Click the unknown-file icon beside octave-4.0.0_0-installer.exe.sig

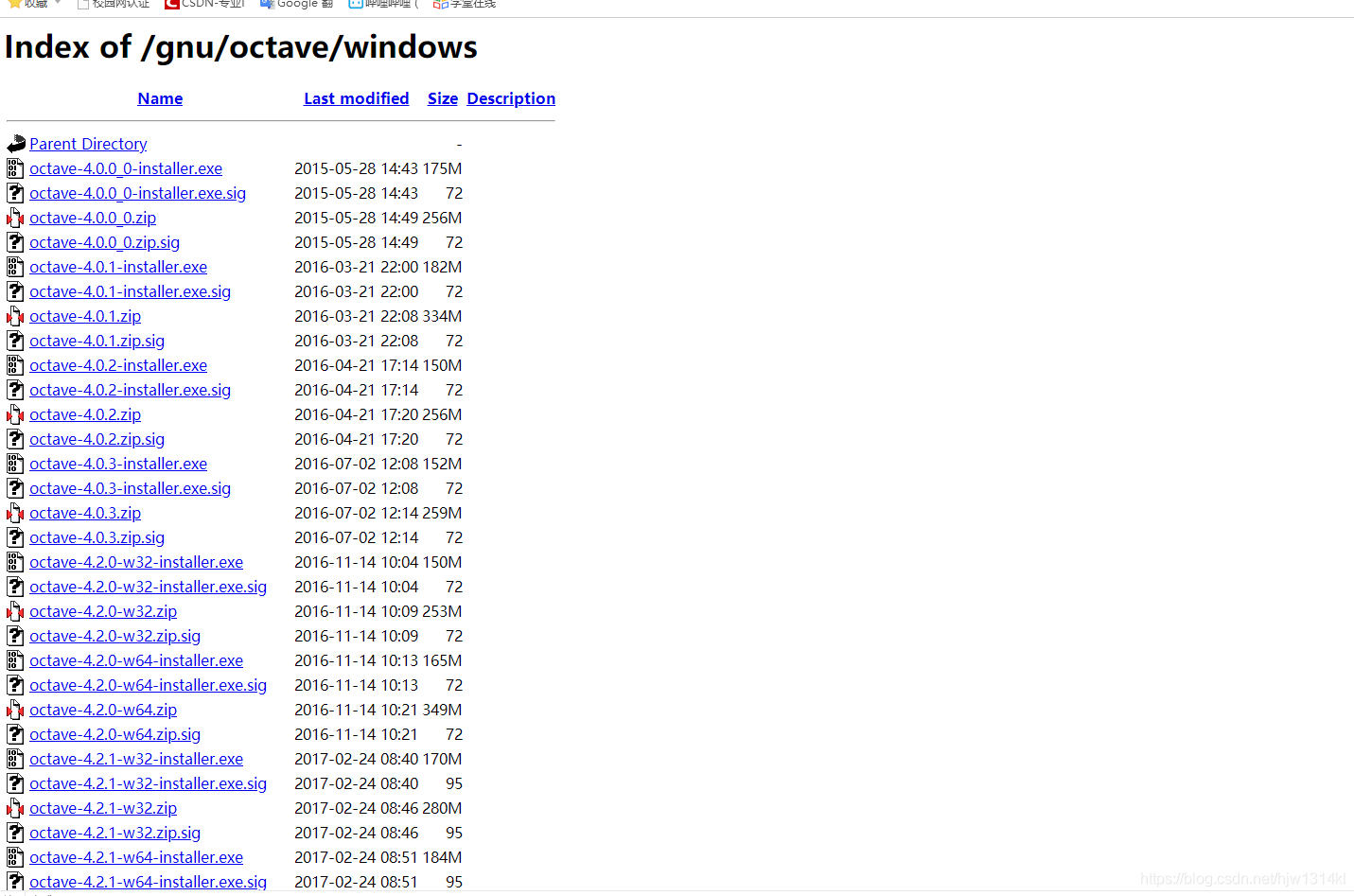(x=15, y=193)
